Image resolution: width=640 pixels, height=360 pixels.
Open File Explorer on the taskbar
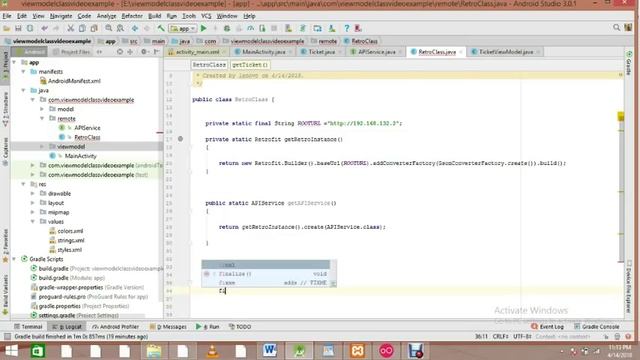[x=154, y=351]
